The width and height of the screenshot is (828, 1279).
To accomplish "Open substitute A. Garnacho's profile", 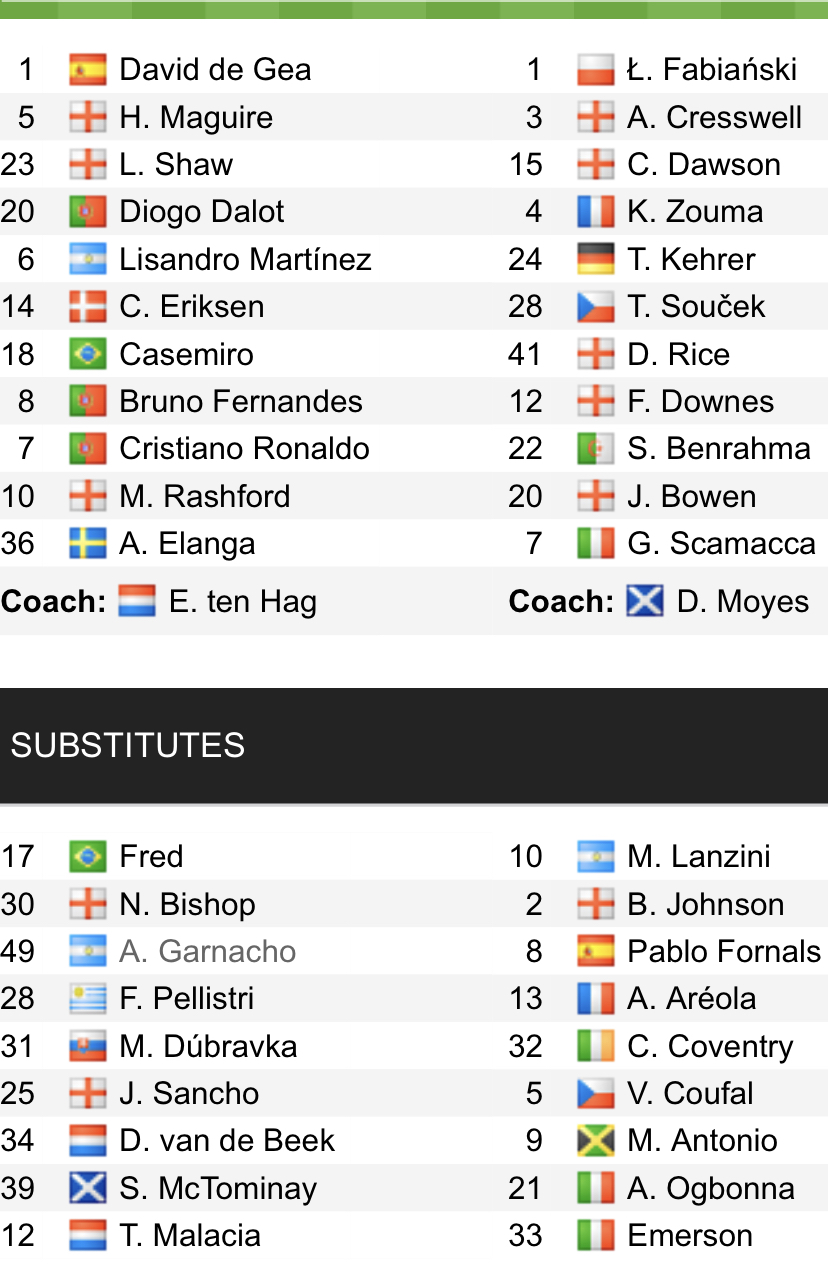I will coord(207,952).
